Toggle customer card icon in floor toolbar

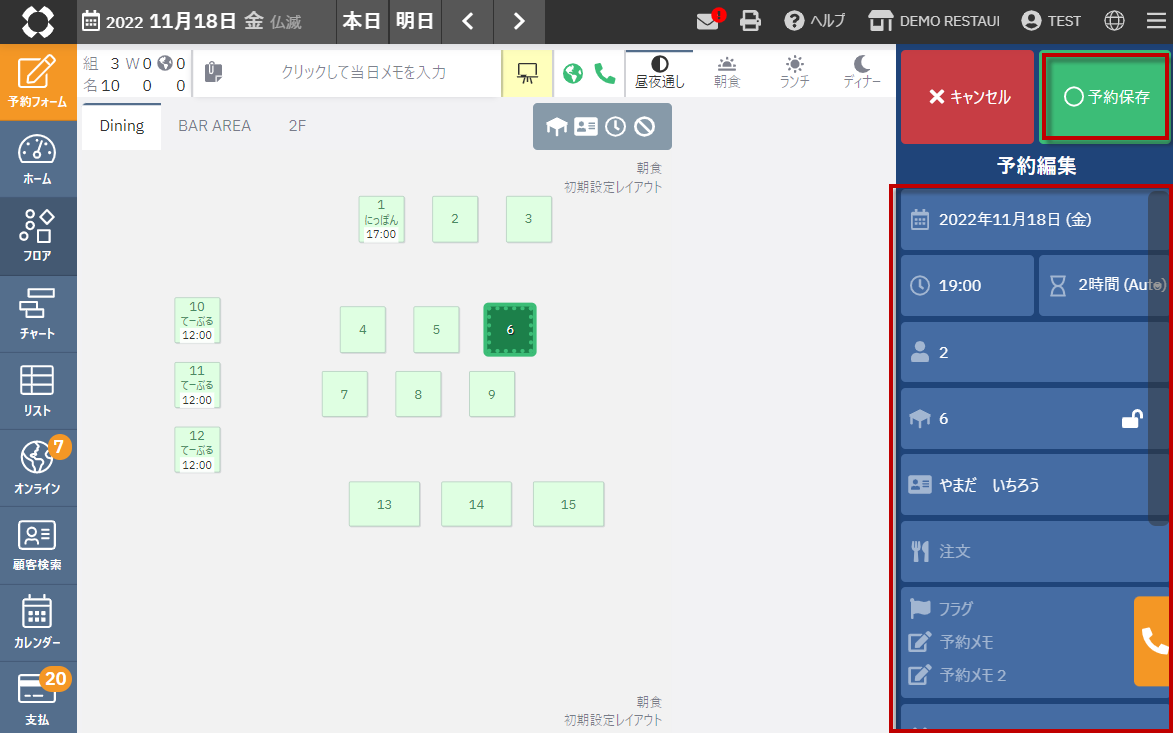click(586, 126)
